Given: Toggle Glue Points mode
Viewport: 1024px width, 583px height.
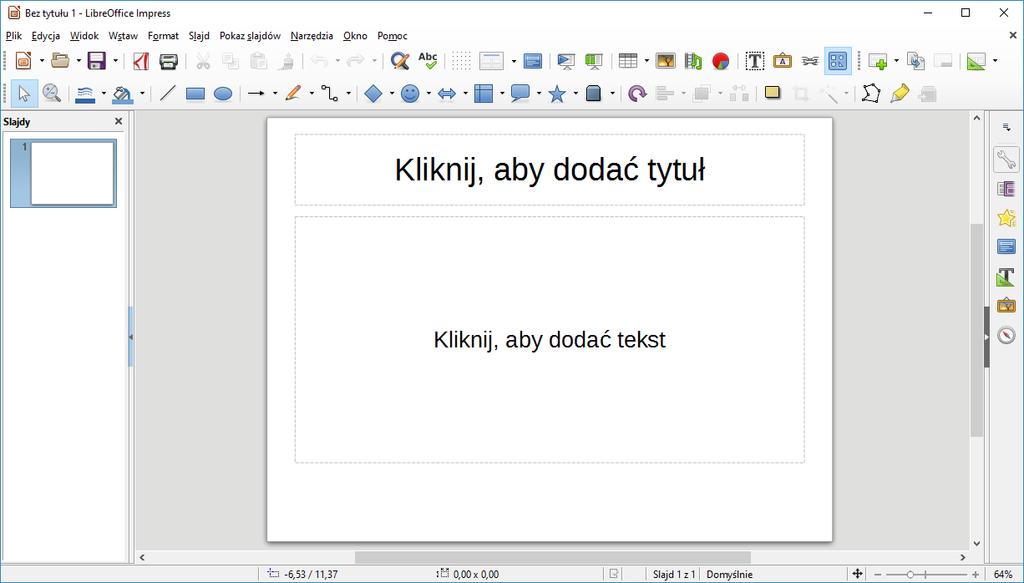Looking at the screenshot, I should coord(900,94).
